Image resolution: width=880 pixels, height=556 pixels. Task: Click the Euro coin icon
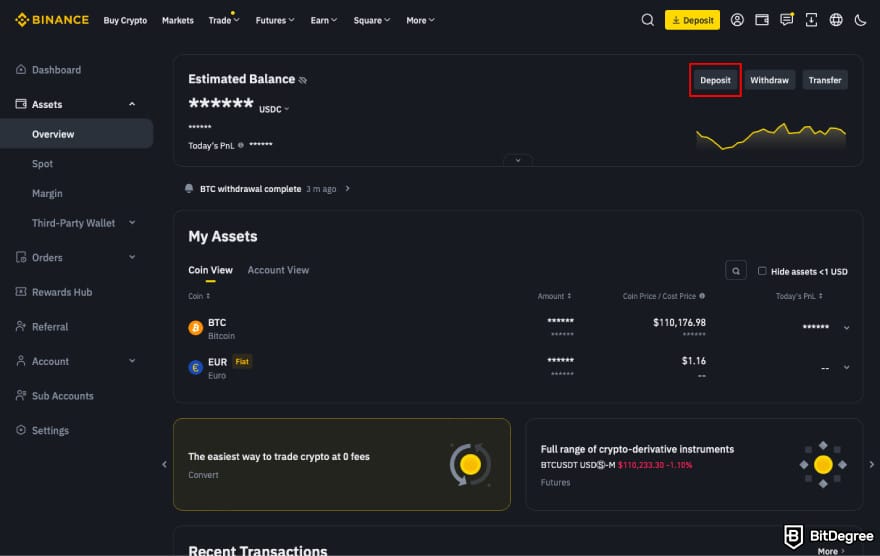pos(195,367)
